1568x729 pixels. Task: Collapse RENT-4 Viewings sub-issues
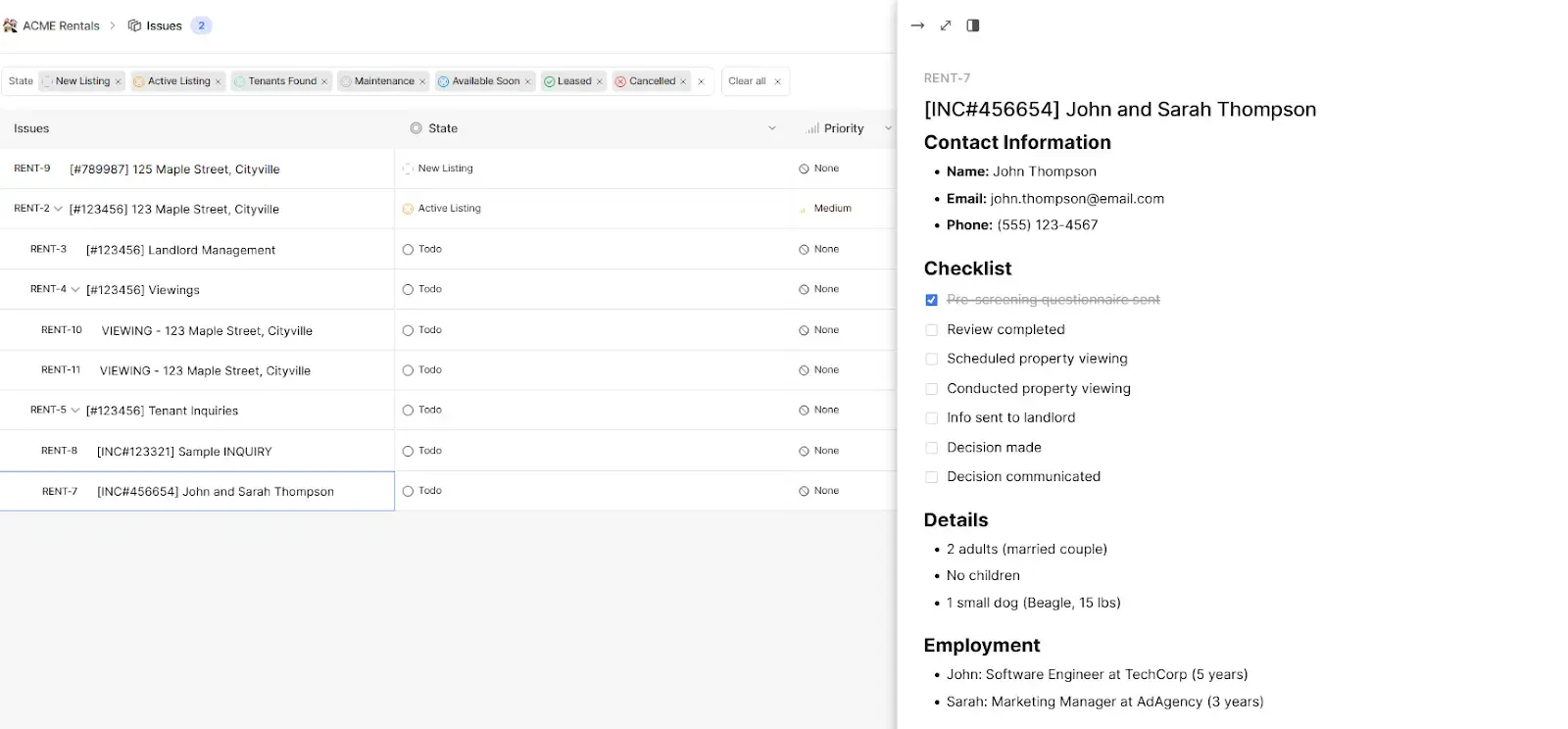(x=75, y=290)
